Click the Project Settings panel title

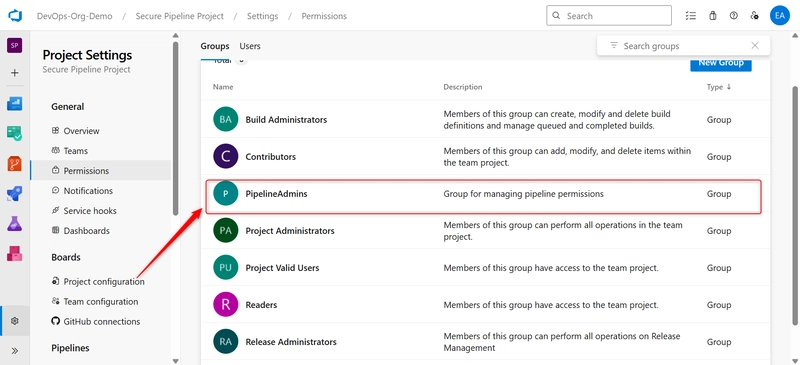pos(87,55)
